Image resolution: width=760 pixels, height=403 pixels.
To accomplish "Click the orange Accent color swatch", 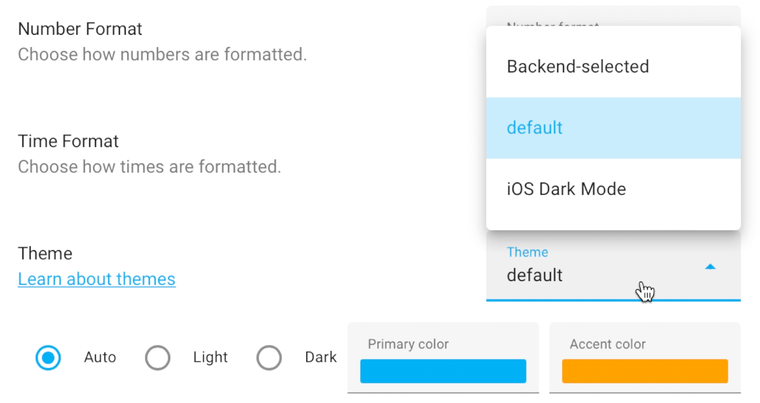I will [x=645, y=371].
